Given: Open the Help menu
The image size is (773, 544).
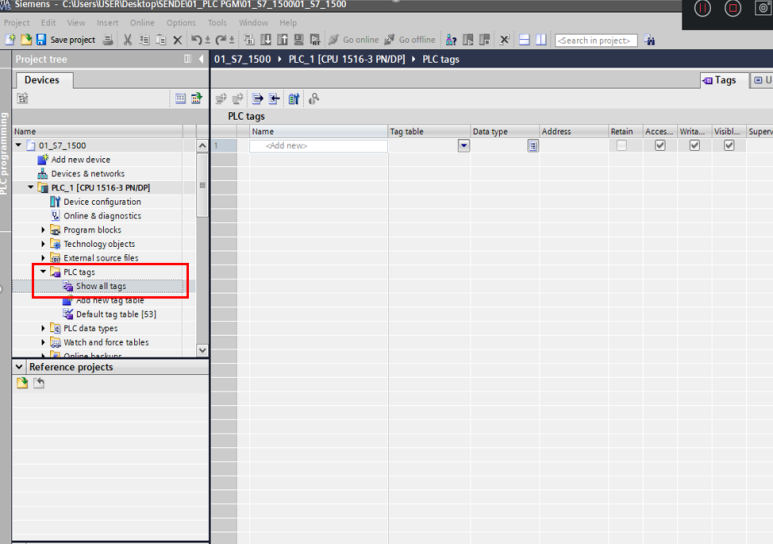Looking at the screenshot, I should click(288, 23).
